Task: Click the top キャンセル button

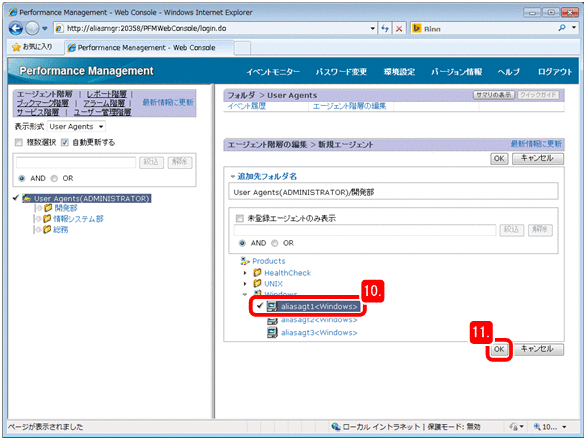Action: click(x=537, y=158)
